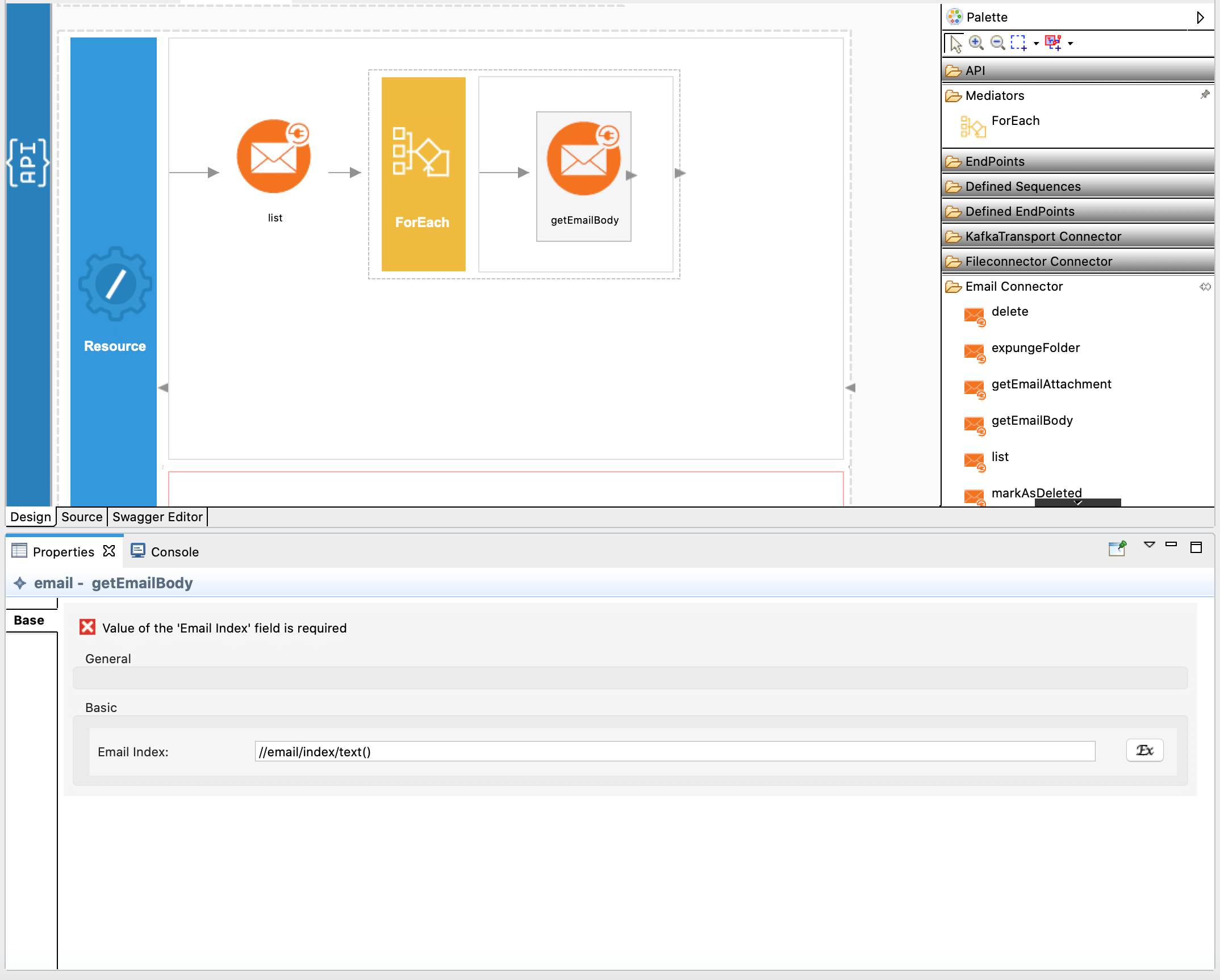Screen dimensions: 1220x980
Task: Choose the Marquee selection tool
Action: [x=1019, y=43]
